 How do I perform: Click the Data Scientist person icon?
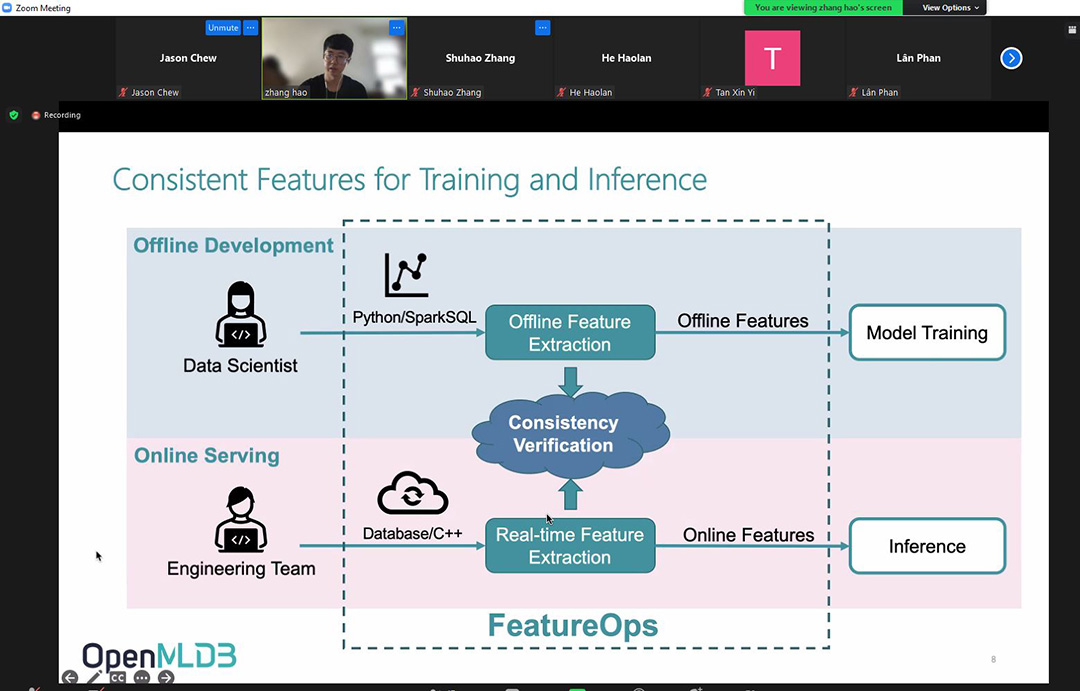(x=240, y=314)
